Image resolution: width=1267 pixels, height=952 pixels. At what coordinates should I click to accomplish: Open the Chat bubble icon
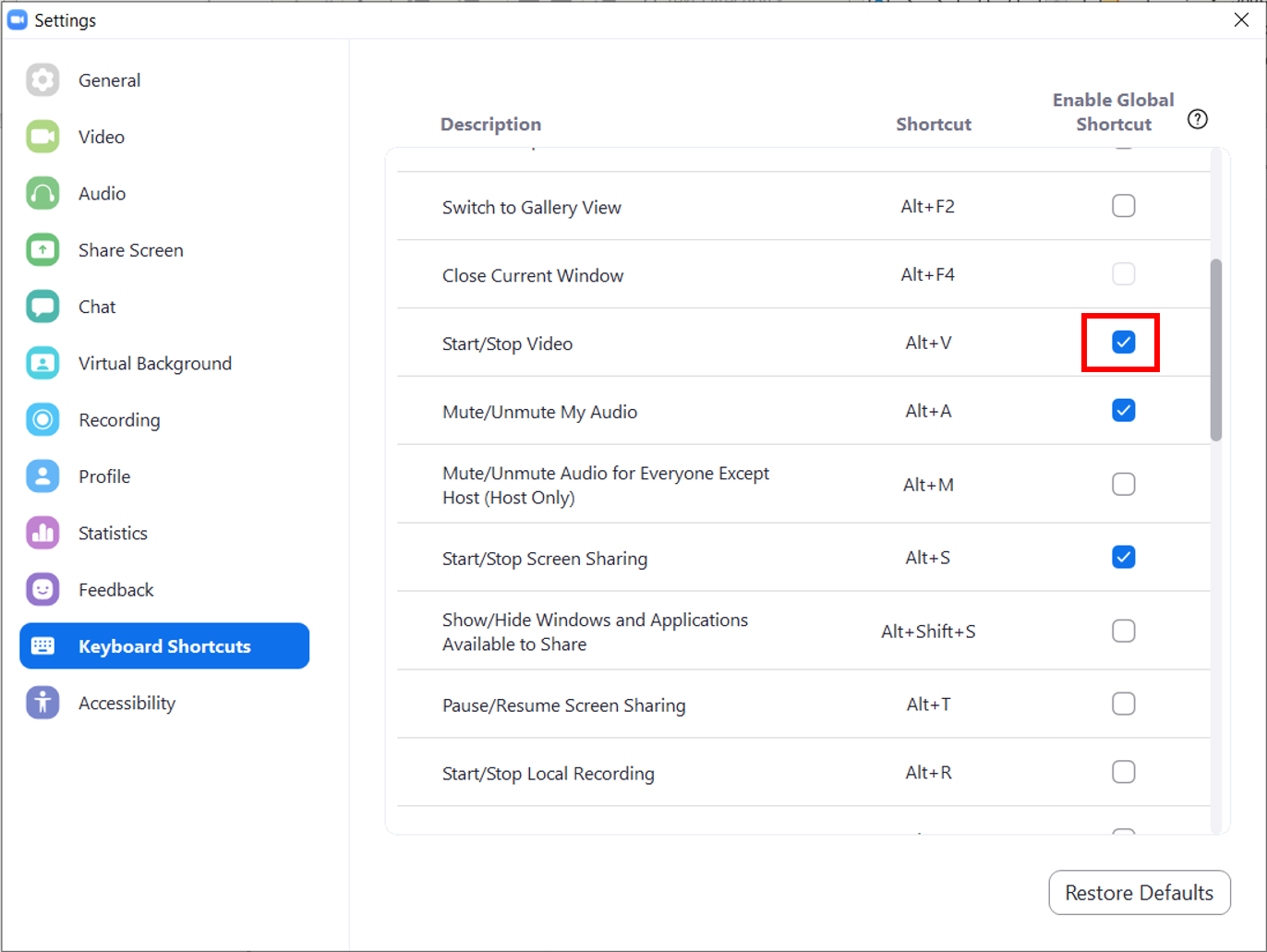[x=42, y=307]
